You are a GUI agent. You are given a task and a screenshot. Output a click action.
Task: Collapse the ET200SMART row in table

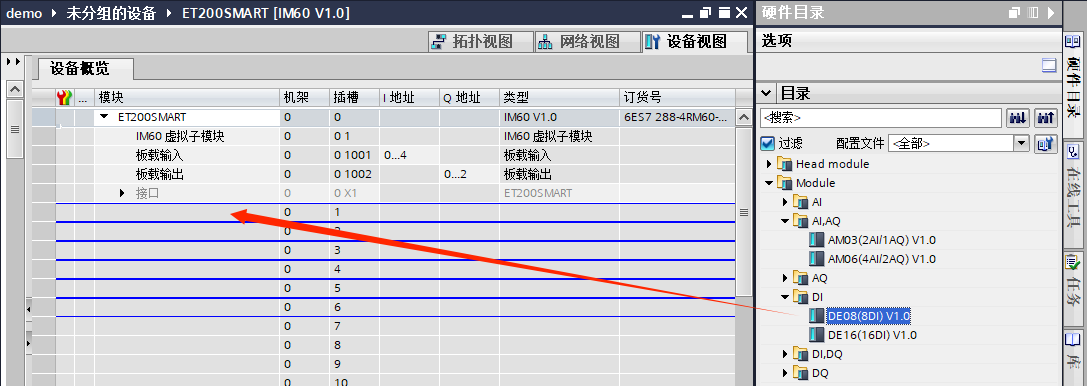(104, 117)
